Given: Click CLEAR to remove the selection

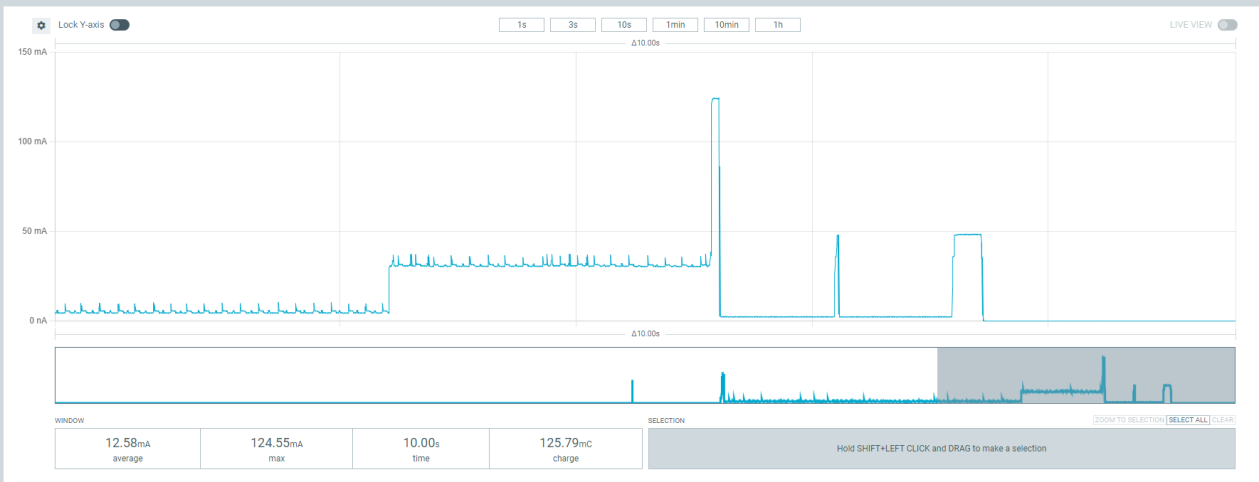Looking at the screenshot, I should [x=1223, y=420].
